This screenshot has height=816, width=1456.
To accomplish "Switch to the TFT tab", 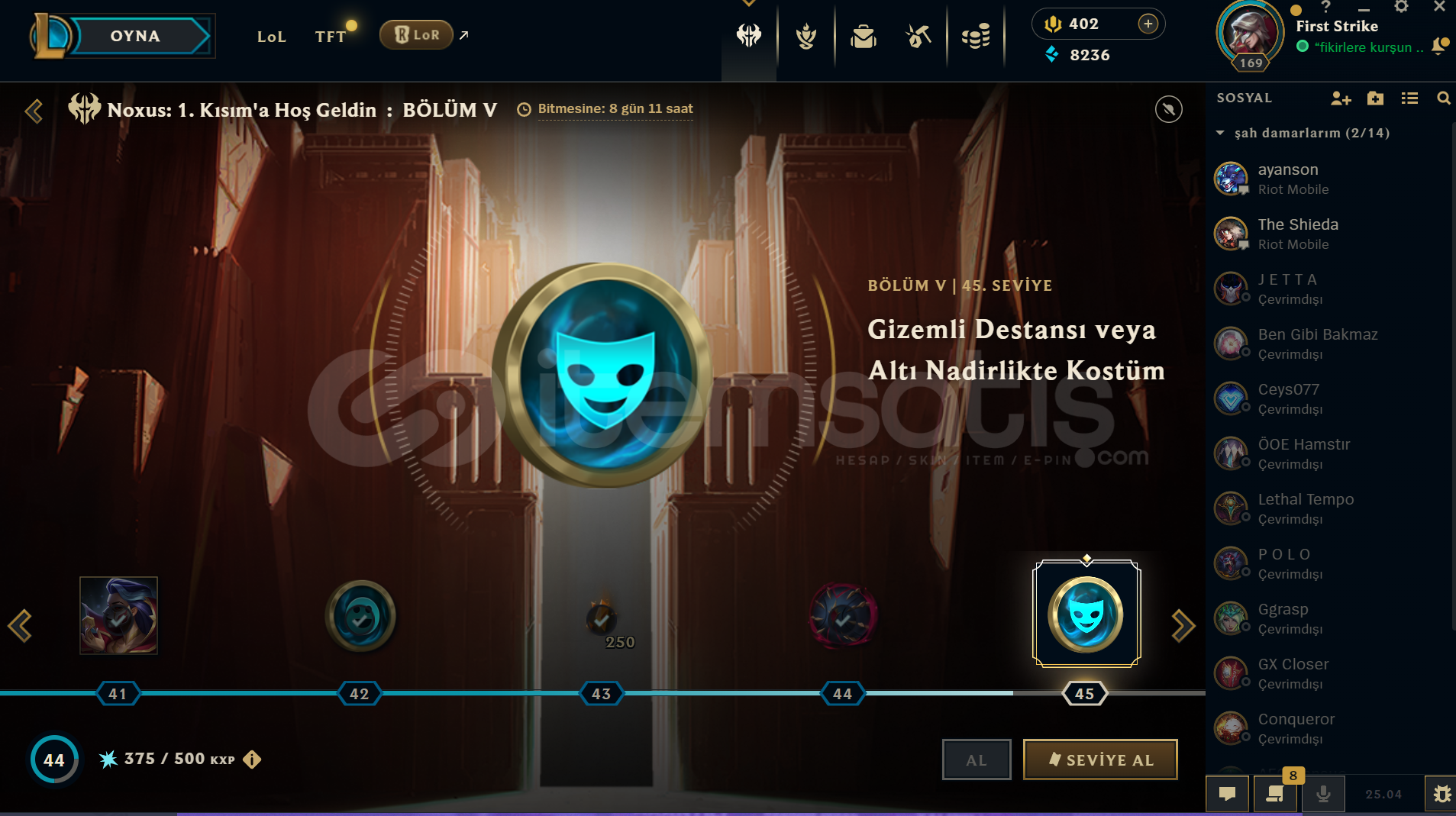I will (331, 37).
